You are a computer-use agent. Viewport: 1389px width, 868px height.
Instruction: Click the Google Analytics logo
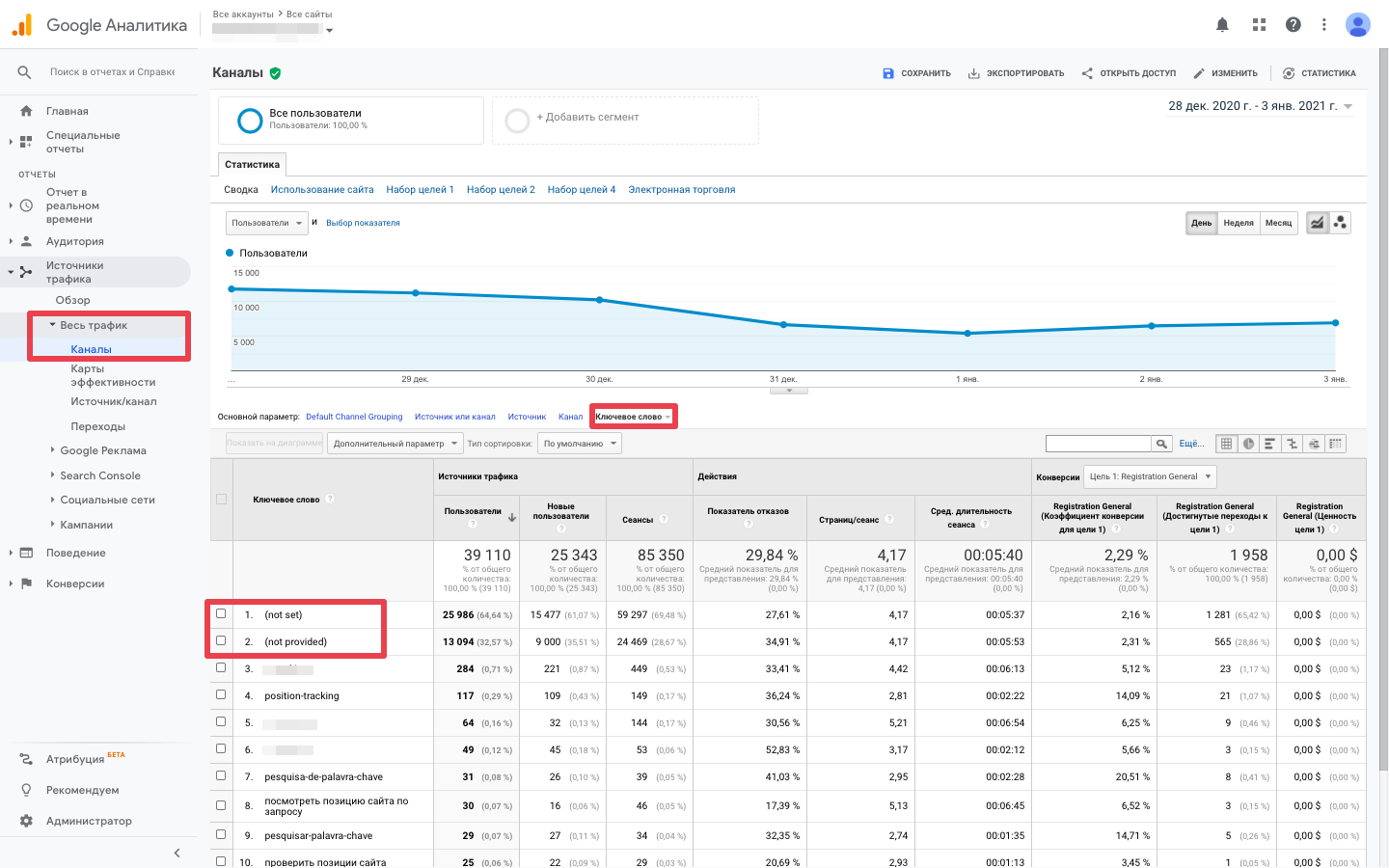point(22,25)
